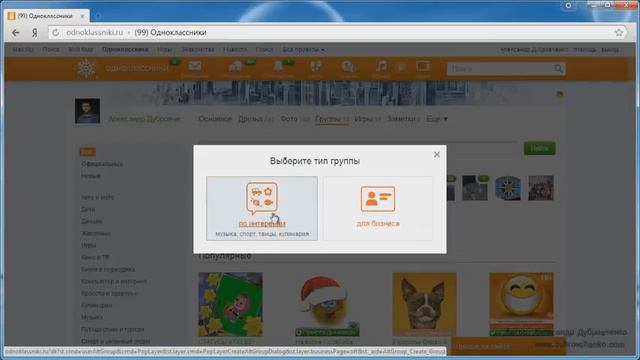Click the green 'Найти' button
Screen dimensions: 640x360
click(x=540, y=149)
